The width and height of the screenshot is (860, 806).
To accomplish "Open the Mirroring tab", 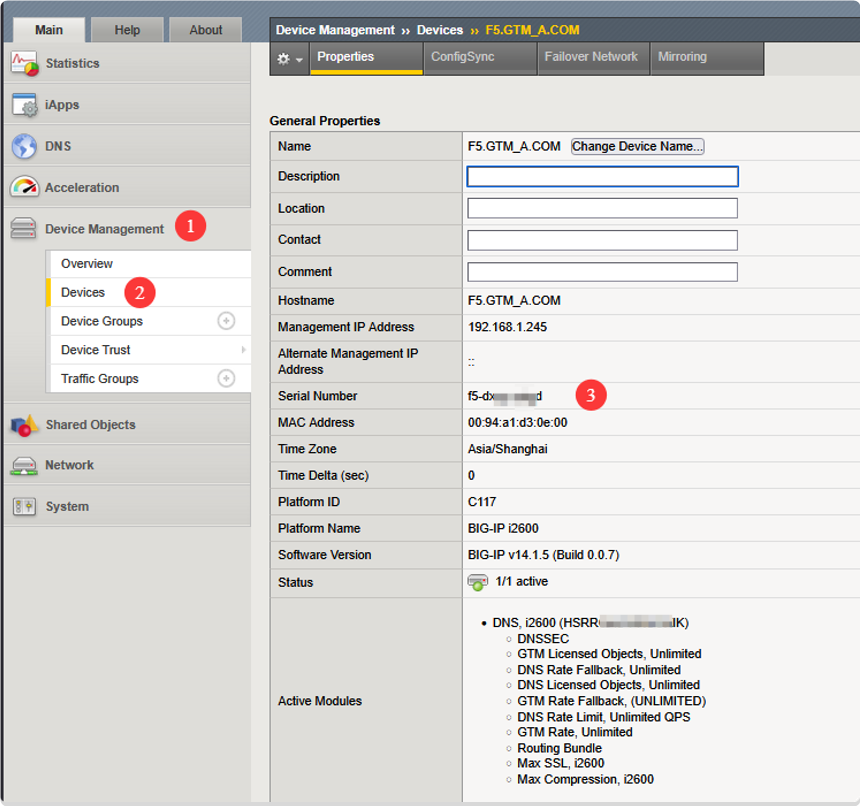I will click(x=707, y=58).
